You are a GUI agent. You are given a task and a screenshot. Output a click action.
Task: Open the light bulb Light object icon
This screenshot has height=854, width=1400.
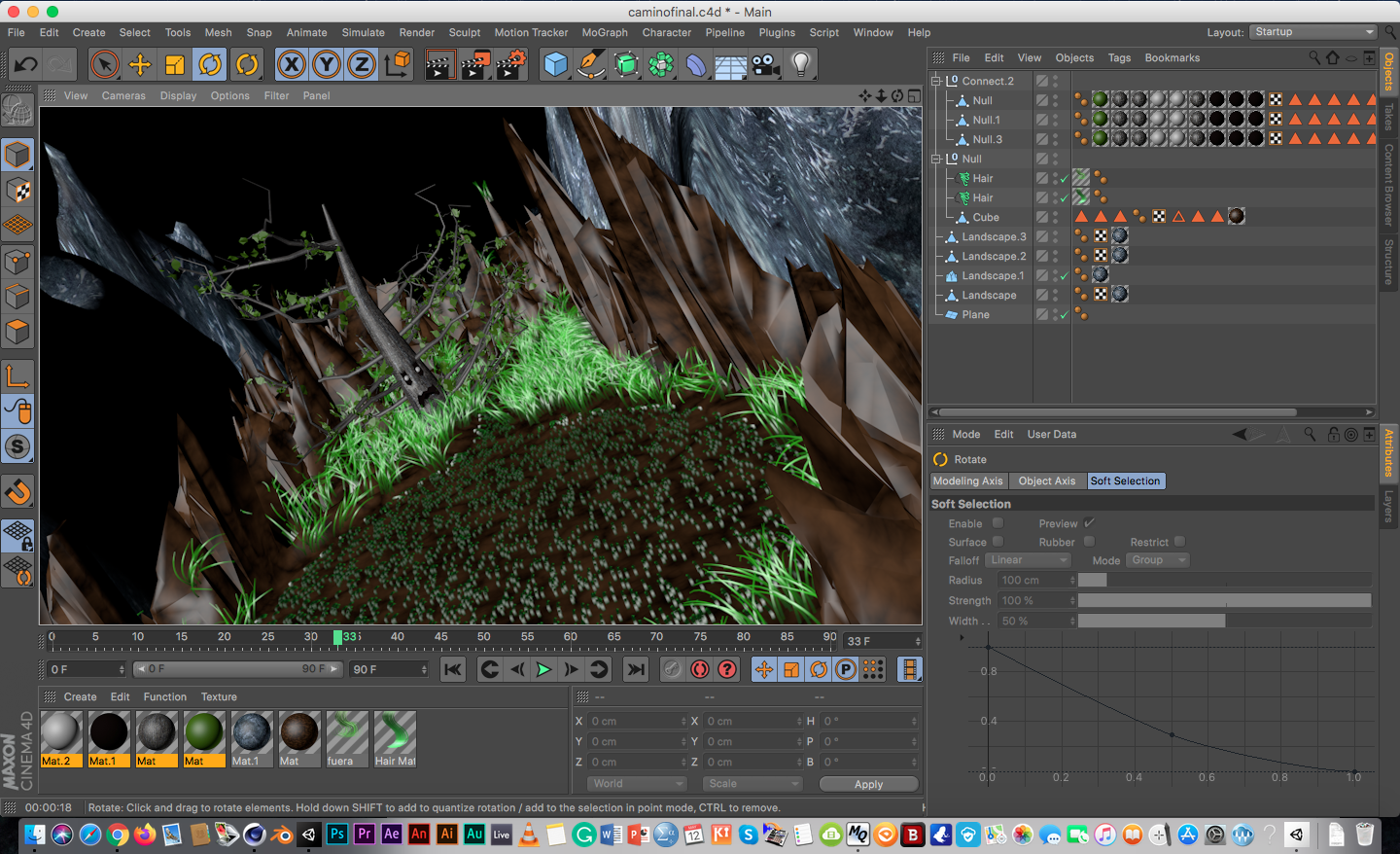(800, 65)
